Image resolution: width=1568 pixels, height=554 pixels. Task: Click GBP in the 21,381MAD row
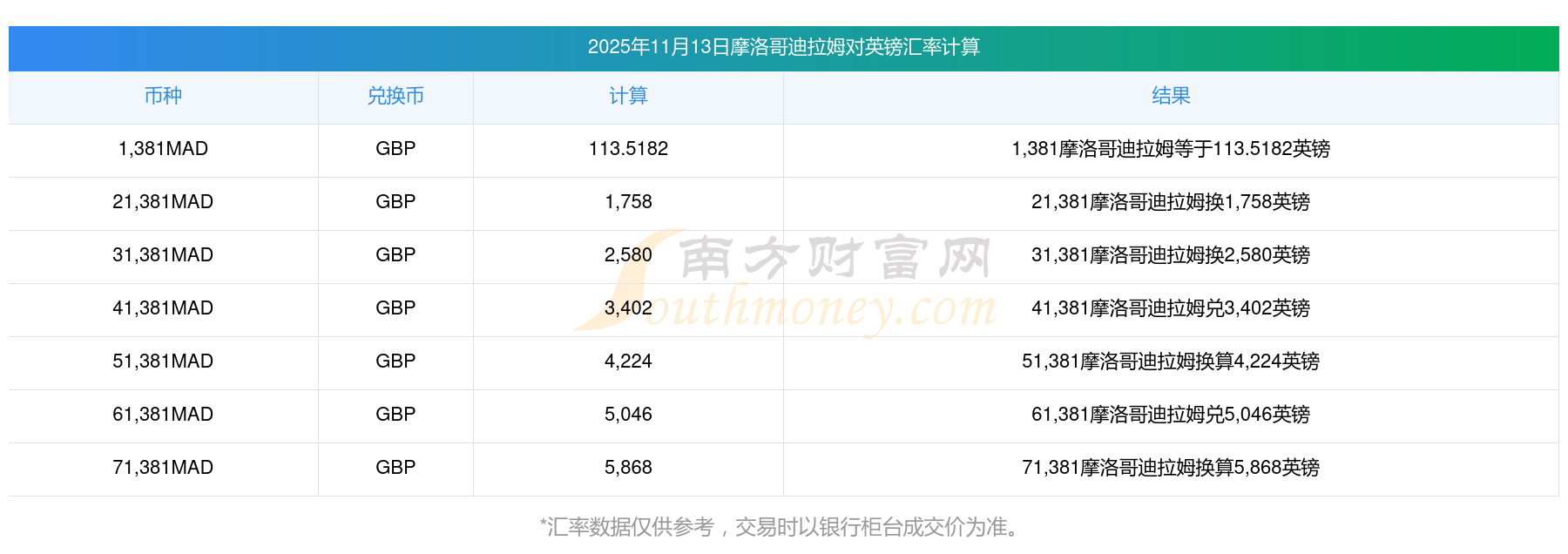[395, 202]
